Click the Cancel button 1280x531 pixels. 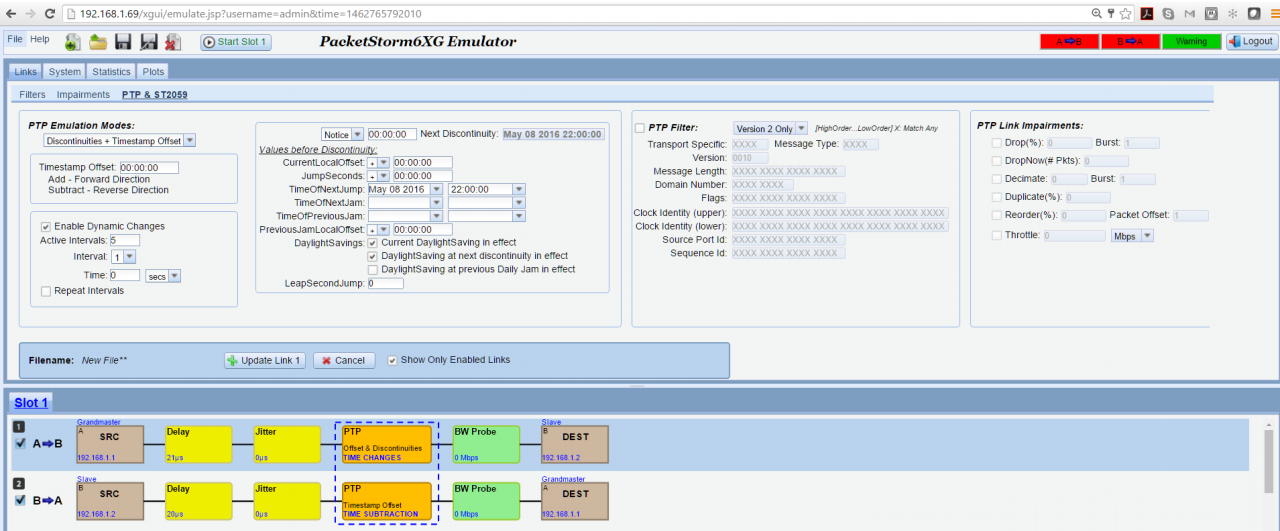tap(343, 360)
